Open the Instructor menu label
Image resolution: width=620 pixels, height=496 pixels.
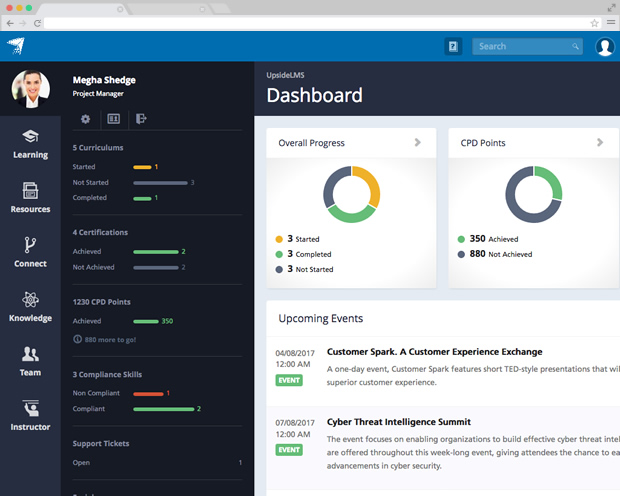(30, 427)
